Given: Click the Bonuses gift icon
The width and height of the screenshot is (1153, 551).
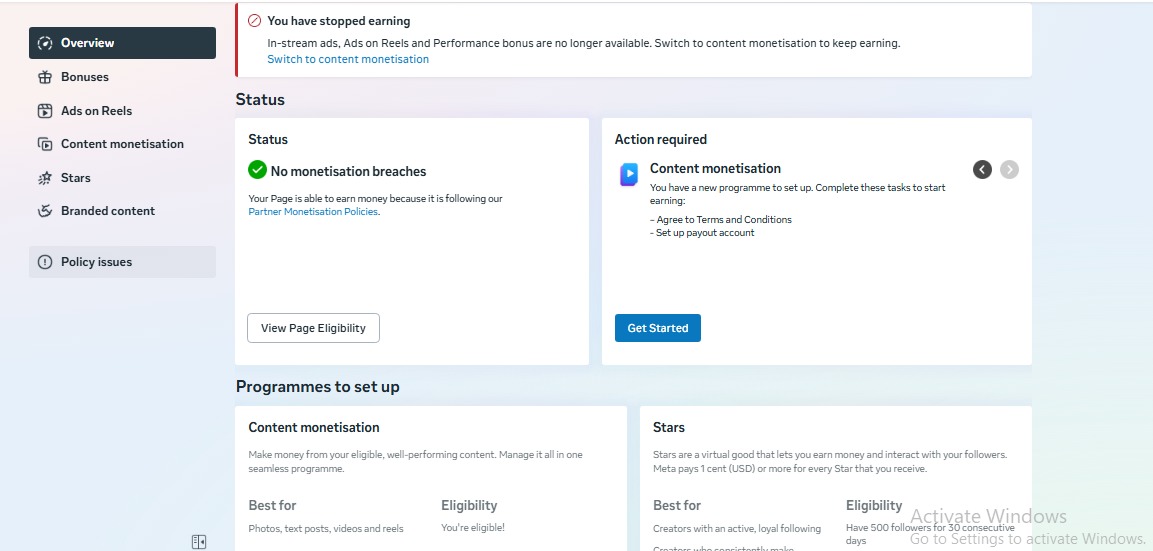Looking at the screenshot, I should (45, 77).
